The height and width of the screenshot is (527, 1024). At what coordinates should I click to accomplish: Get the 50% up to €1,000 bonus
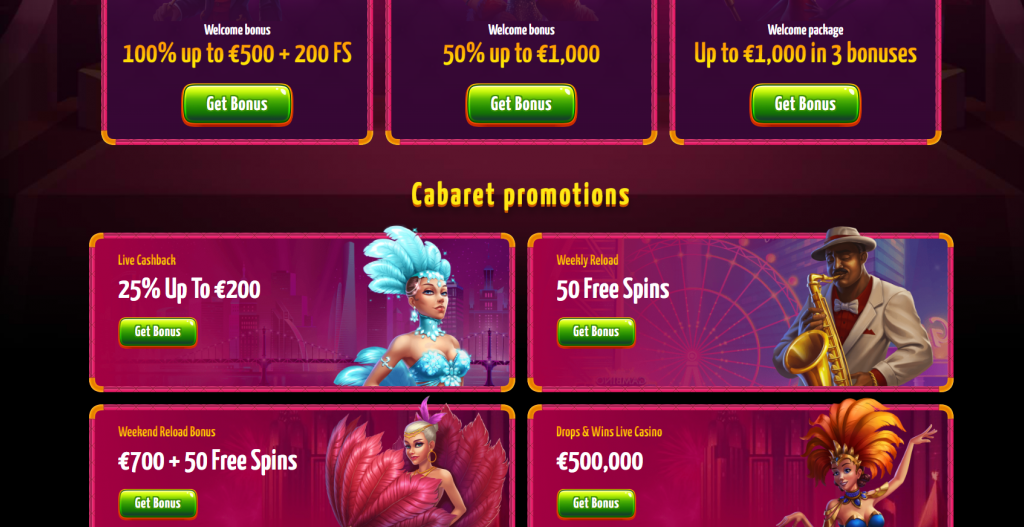click(521, 104)
